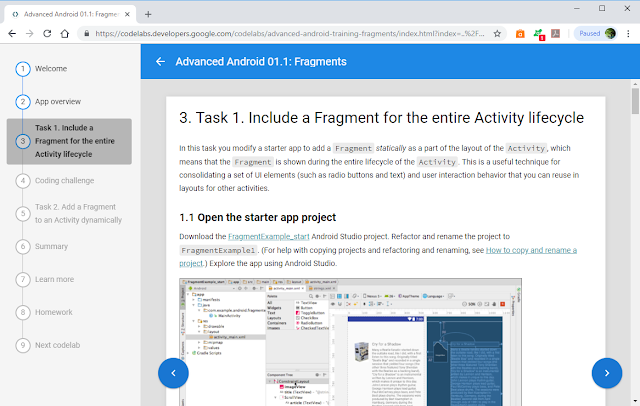Viewport: 640px width, 406px height.
Task: Click the PDF extension icon
Action: click(x=556, y=33)
